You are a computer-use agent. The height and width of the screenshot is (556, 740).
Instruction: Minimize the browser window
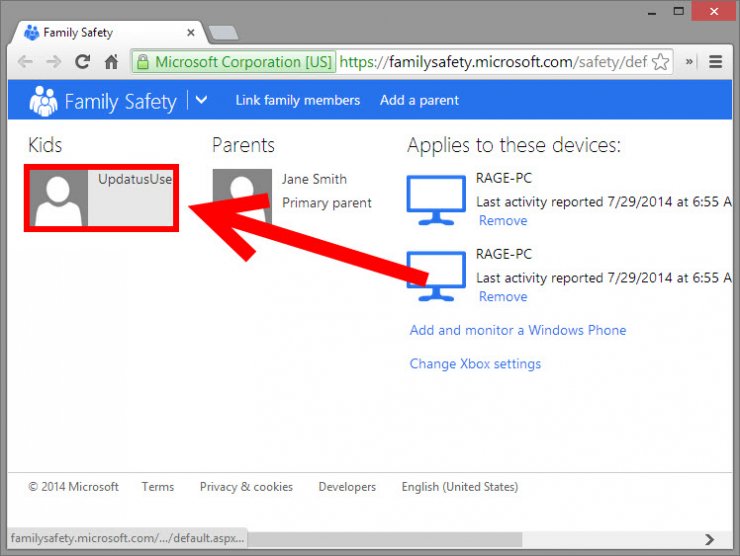pyautogui.click(x=652, y=12)
